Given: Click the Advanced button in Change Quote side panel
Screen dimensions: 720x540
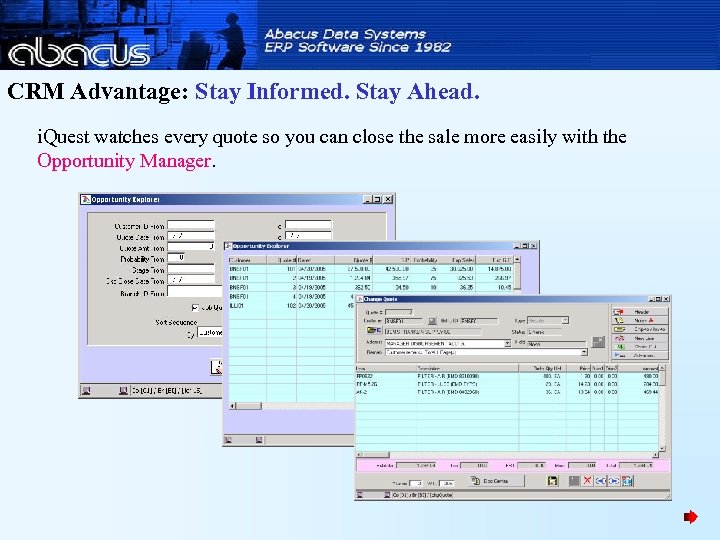Looking at the screenshot, I should [x=640, y=355].
